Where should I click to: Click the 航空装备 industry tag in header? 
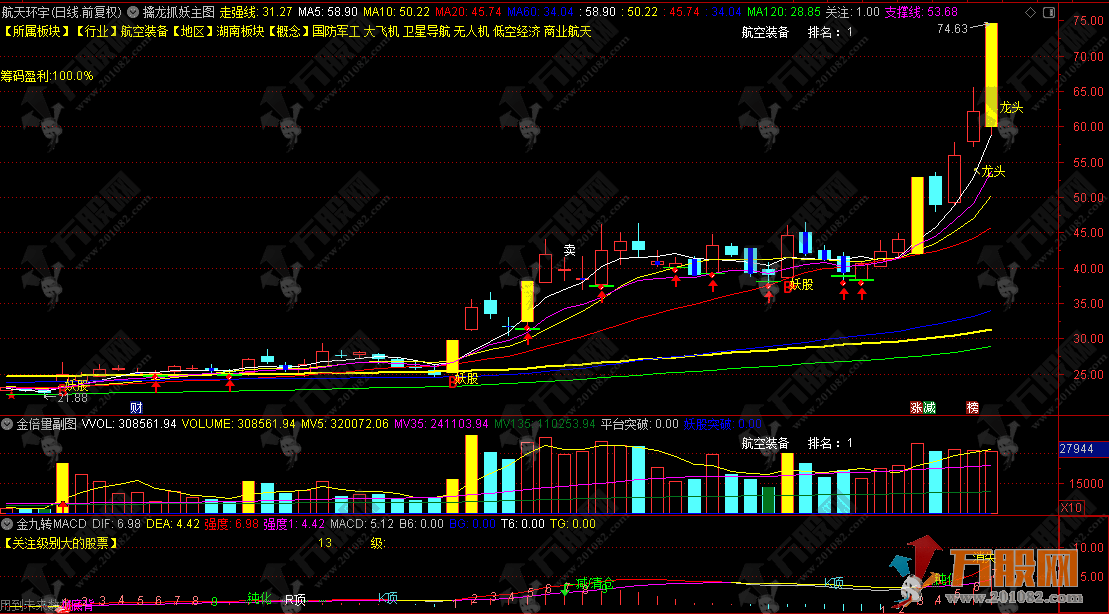click(144, 31)
